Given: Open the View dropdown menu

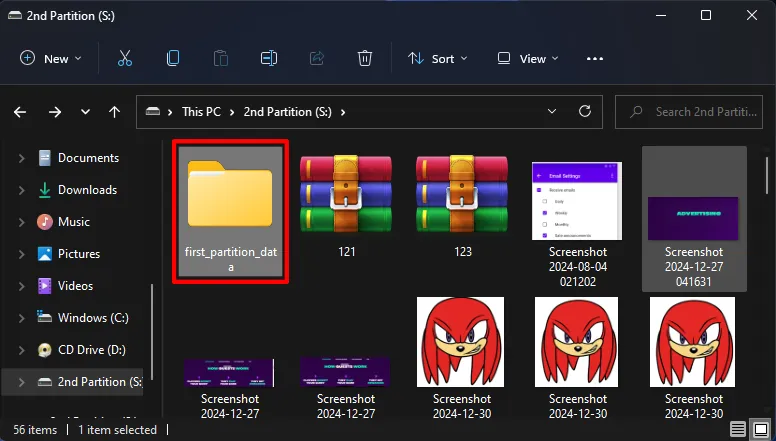Looking at the screenshot, I should [528, 58].
